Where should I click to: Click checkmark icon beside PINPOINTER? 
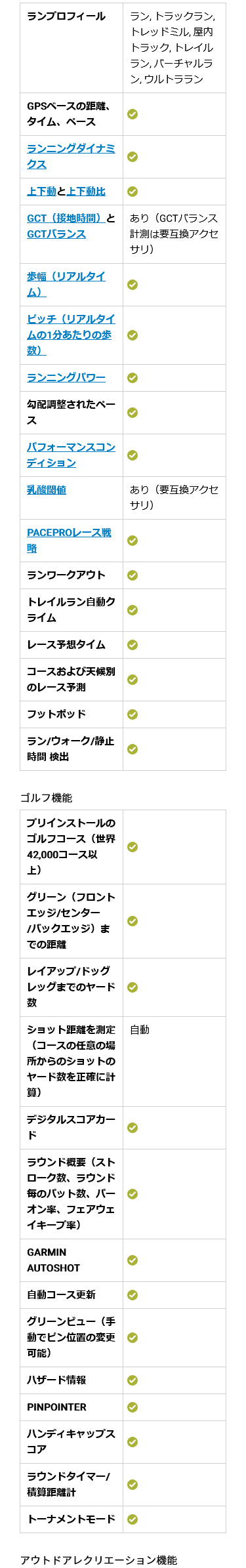pos(133,1407)
